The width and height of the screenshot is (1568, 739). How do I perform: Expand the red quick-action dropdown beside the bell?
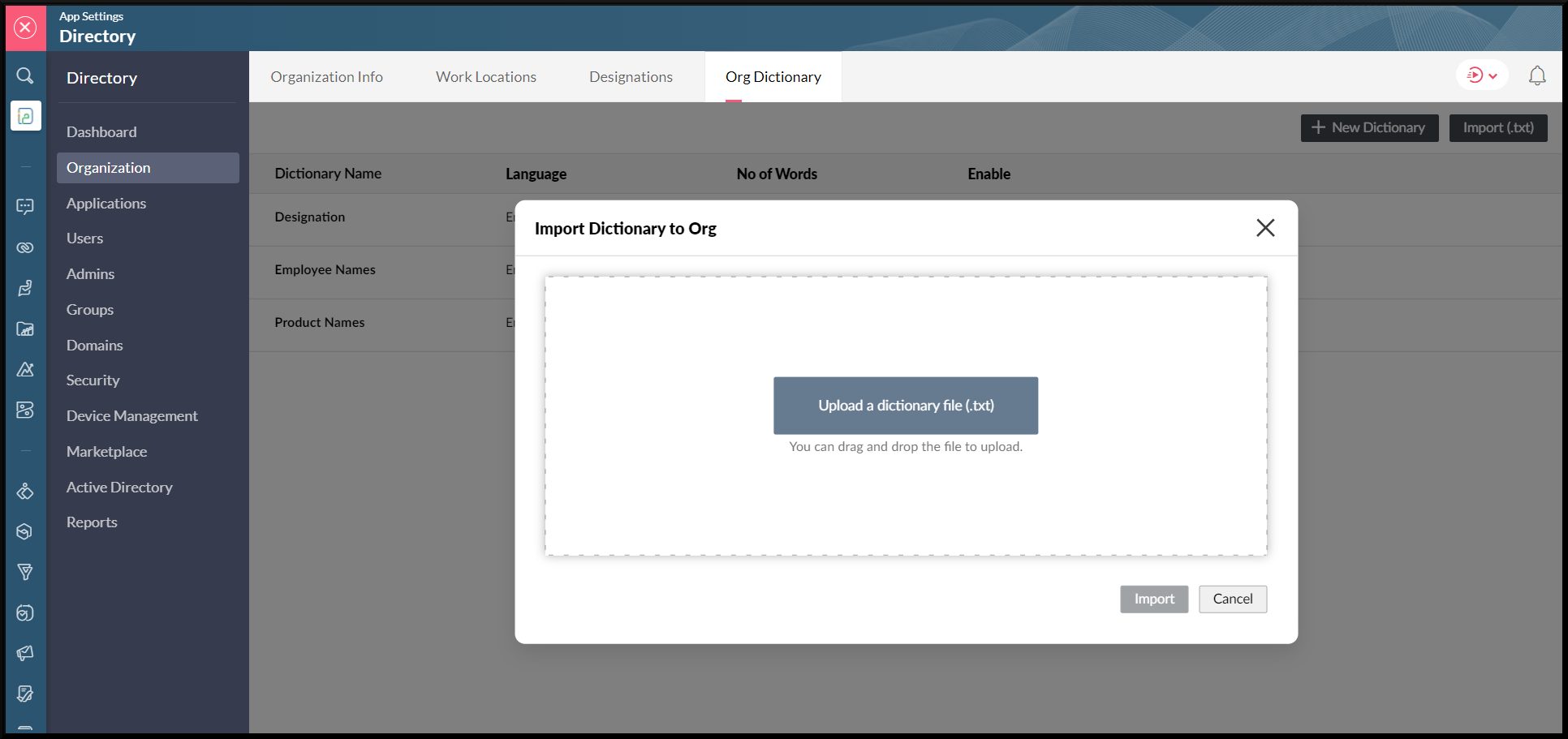click(x=1482, y=75)
